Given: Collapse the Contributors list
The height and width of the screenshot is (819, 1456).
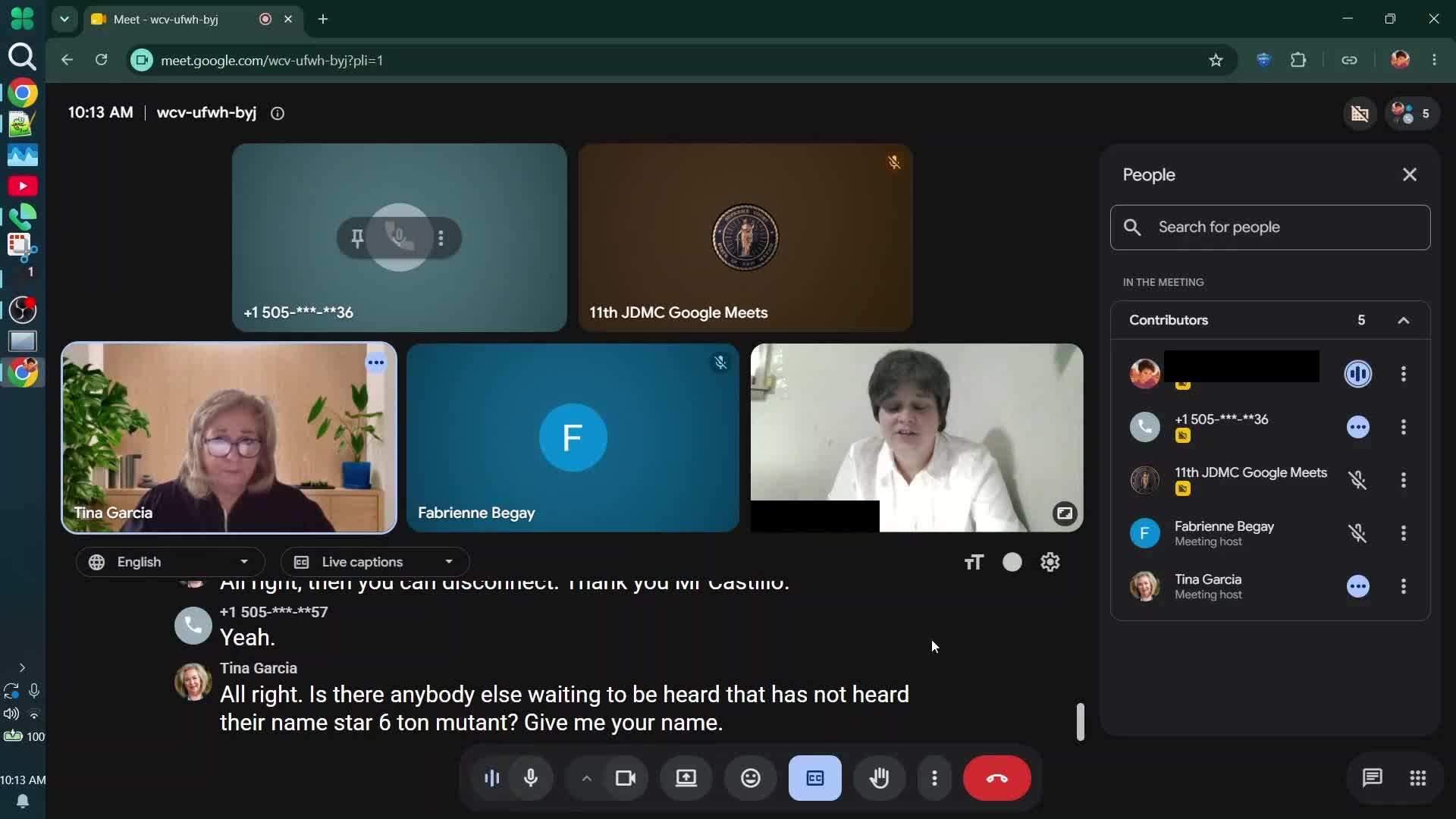Looking at the screenshot, I should [x=1404, y=320].
